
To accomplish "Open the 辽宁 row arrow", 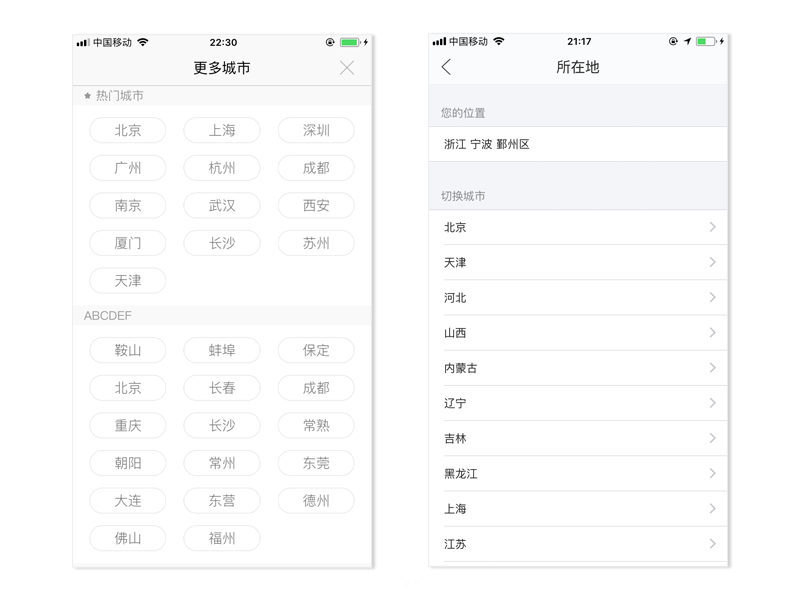I will [712, 403].
